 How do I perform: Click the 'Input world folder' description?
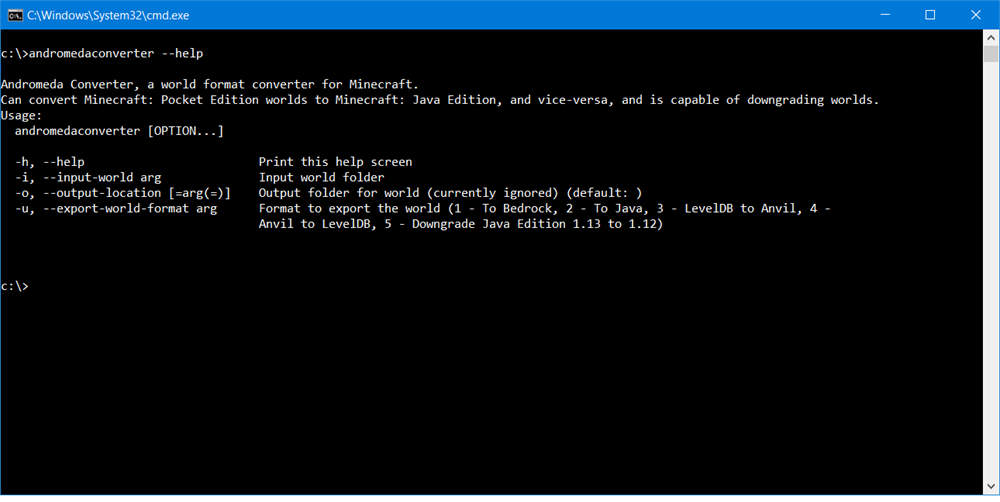pyautogui.click(x=321, y=177)
